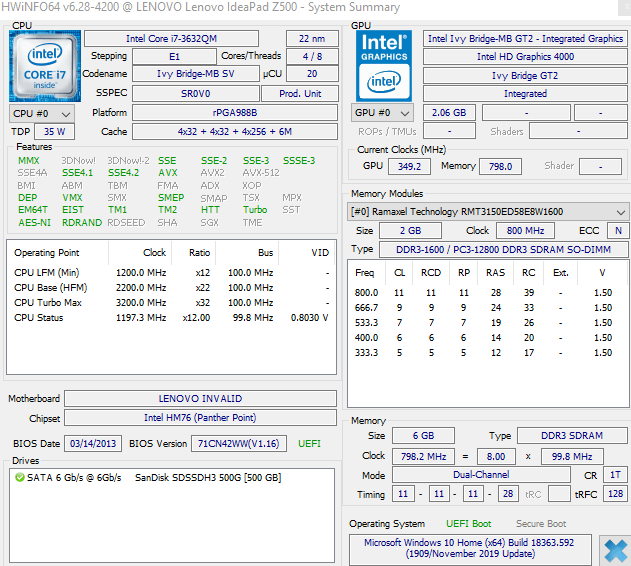Click the green UEFI label near BIOS
The width and height of the screenshot is (631, 566).
pos(309,444)
